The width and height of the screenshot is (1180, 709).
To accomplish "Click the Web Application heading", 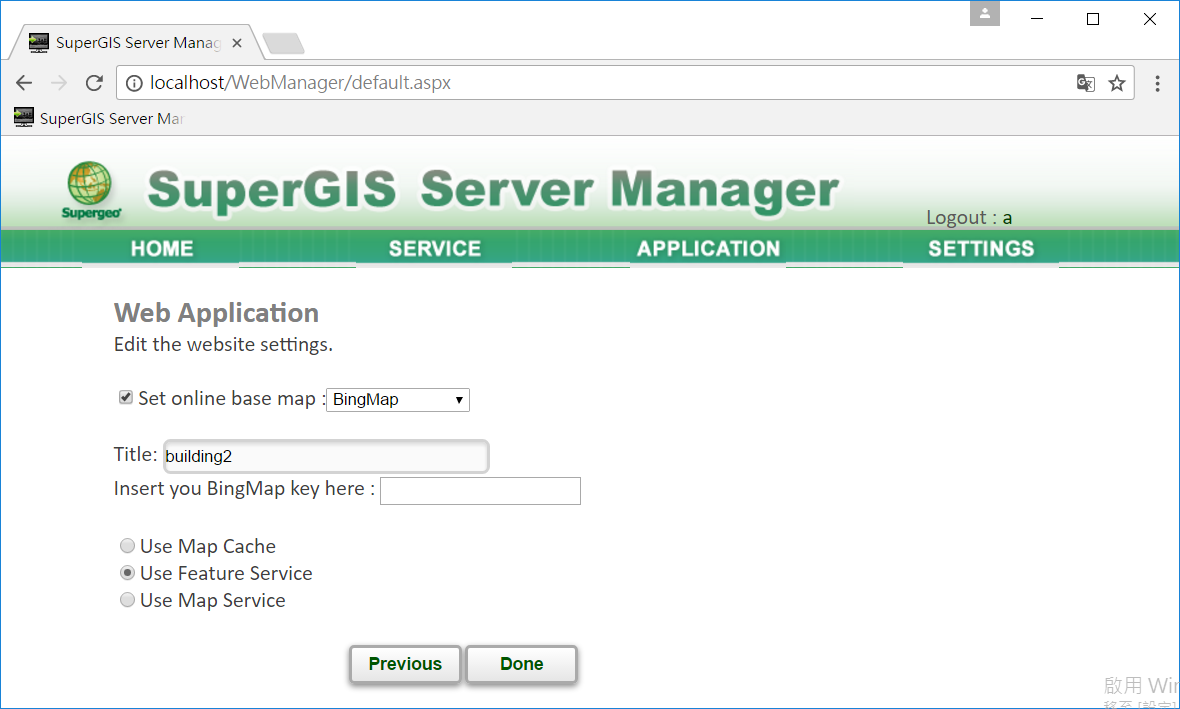I will point(217,312).
